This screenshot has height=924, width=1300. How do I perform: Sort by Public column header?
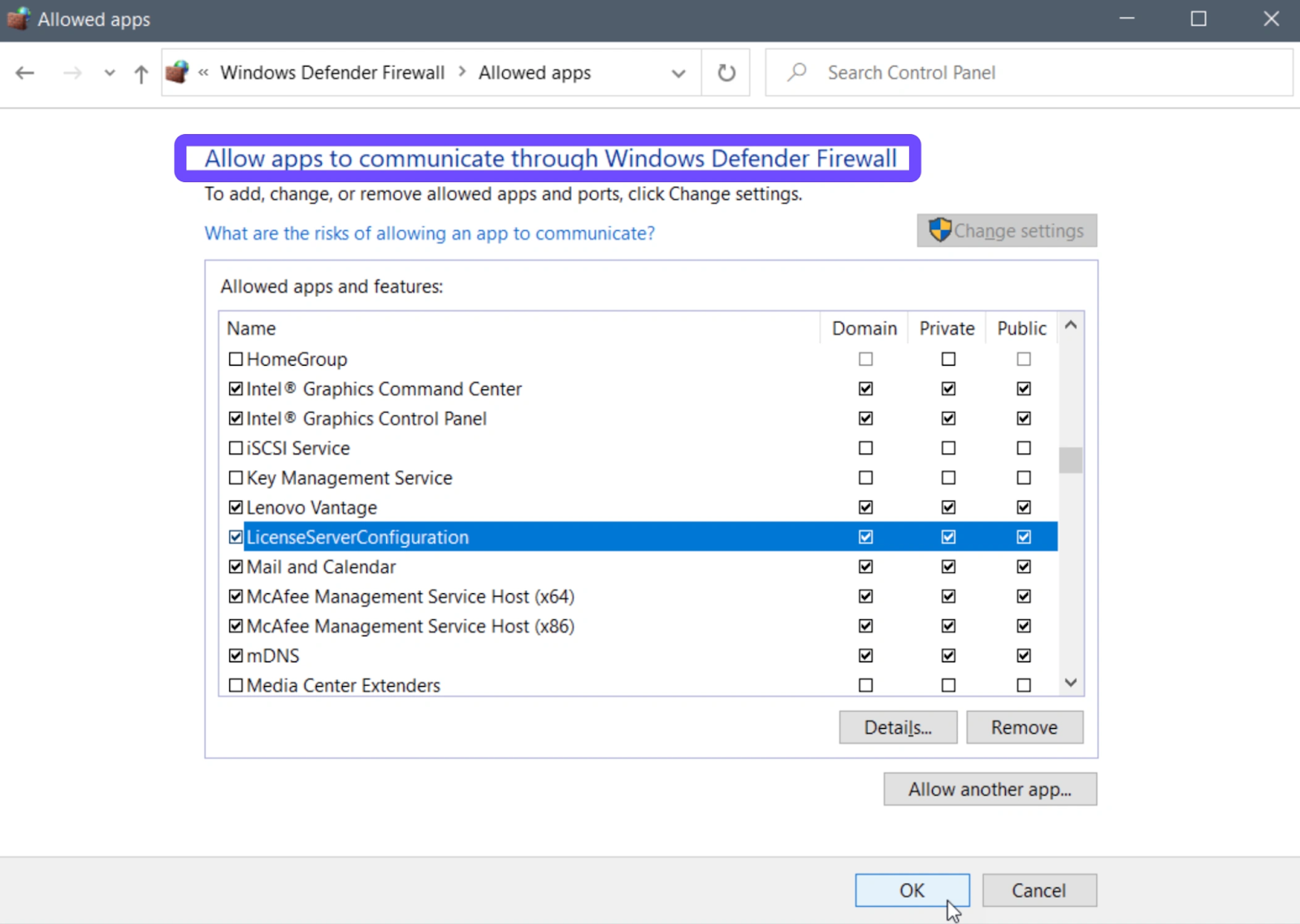[x=1022, y=328]
